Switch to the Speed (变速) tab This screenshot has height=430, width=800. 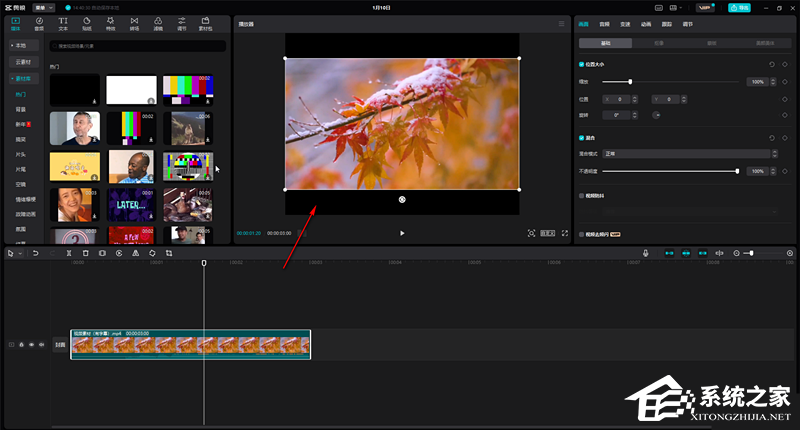625,24
